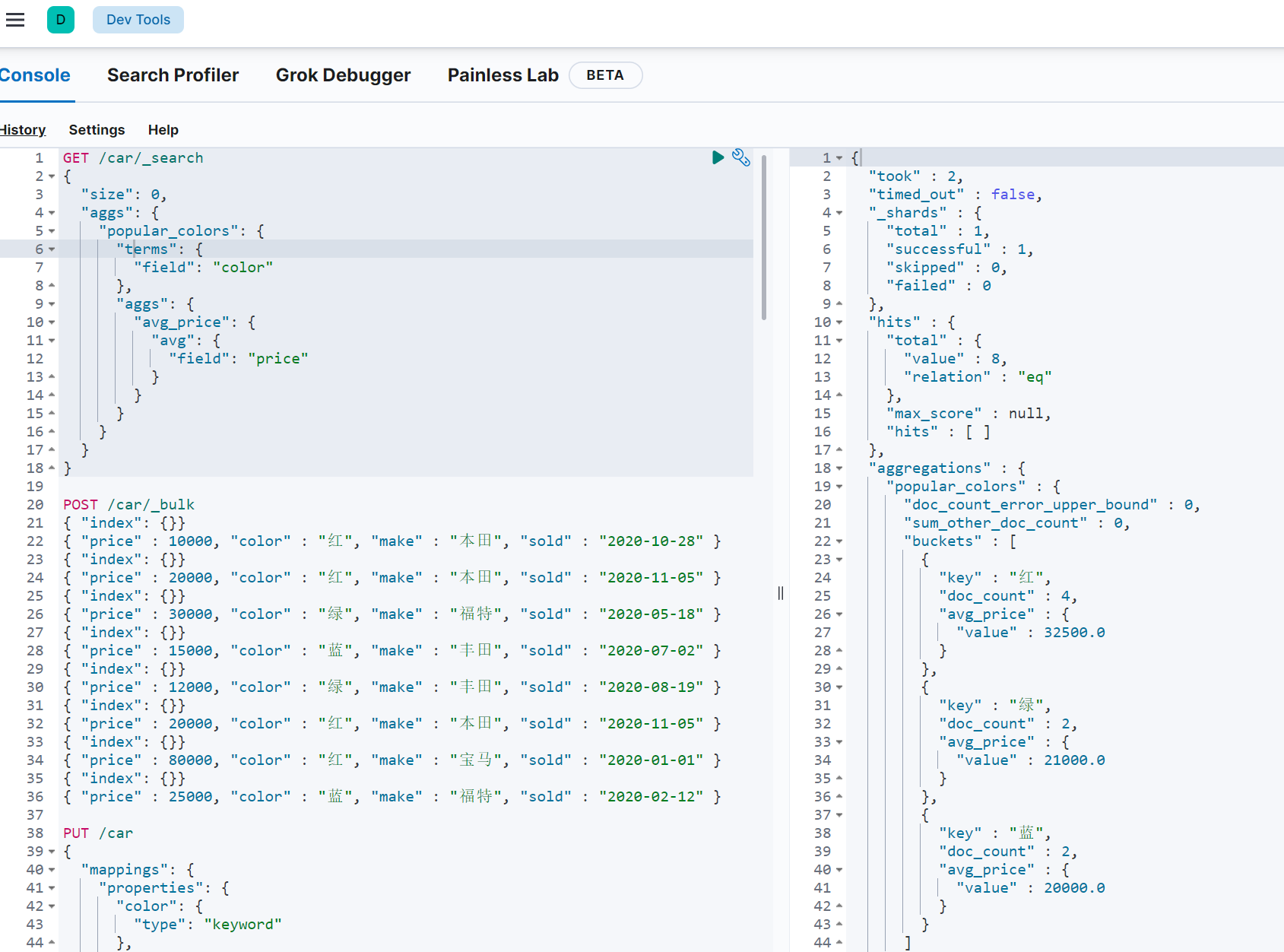
Task: Click the Help link
Action: point(163,130)
